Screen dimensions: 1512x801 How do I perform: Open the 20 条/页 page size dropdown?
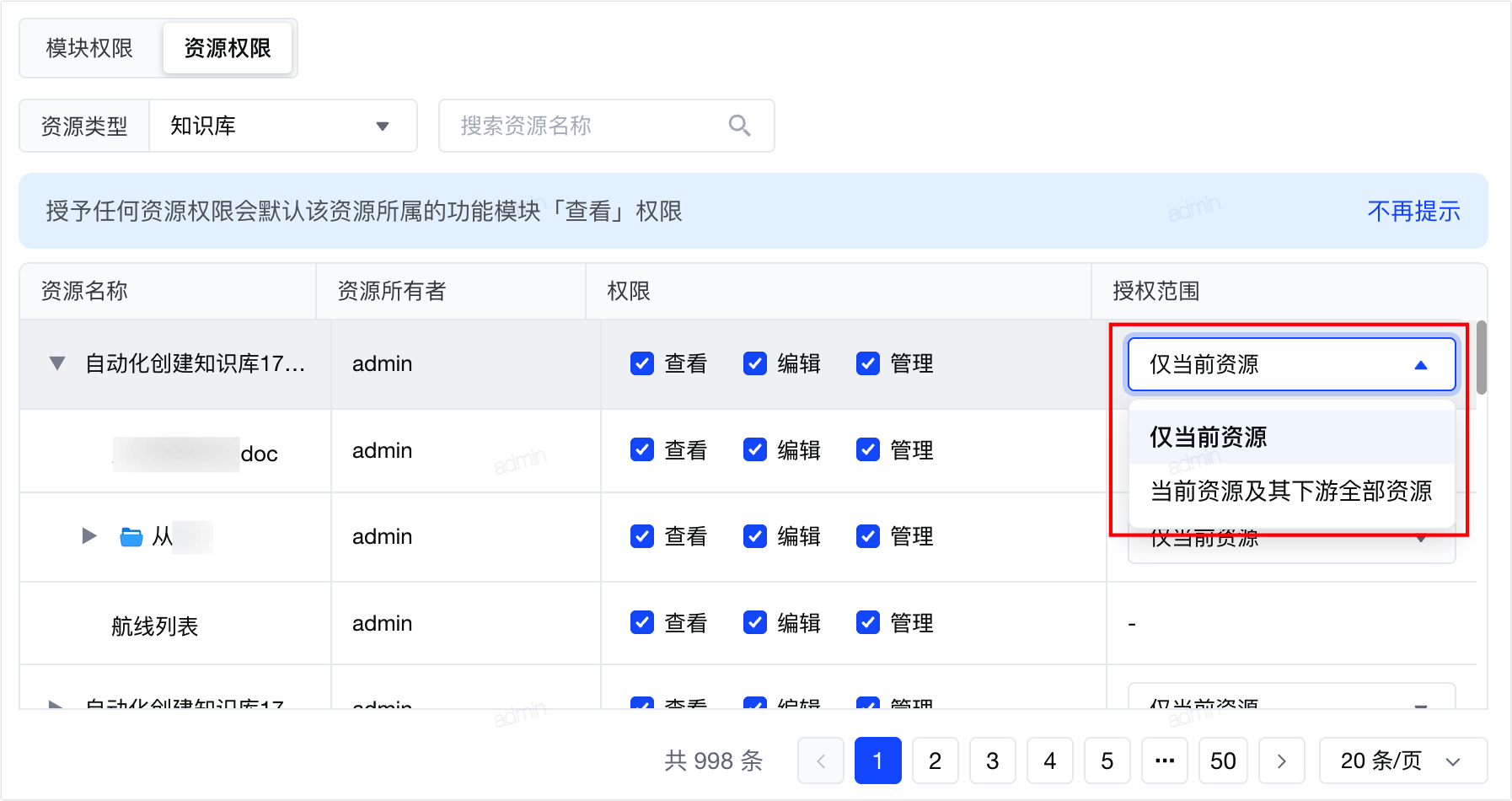coord(1403,761)
